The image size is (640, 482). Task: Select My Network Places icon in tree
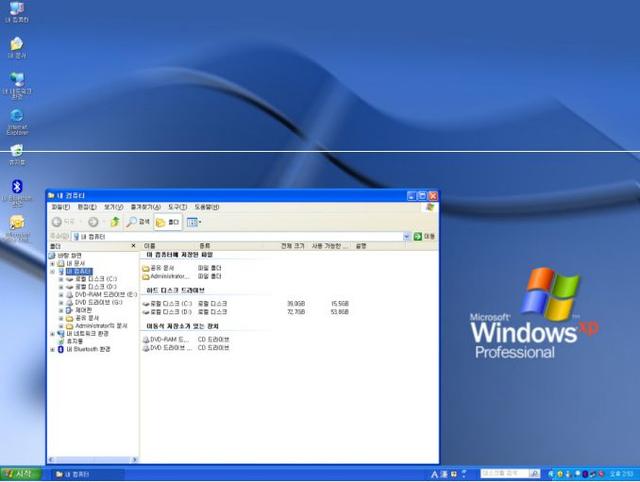click(x=61, y=334)
